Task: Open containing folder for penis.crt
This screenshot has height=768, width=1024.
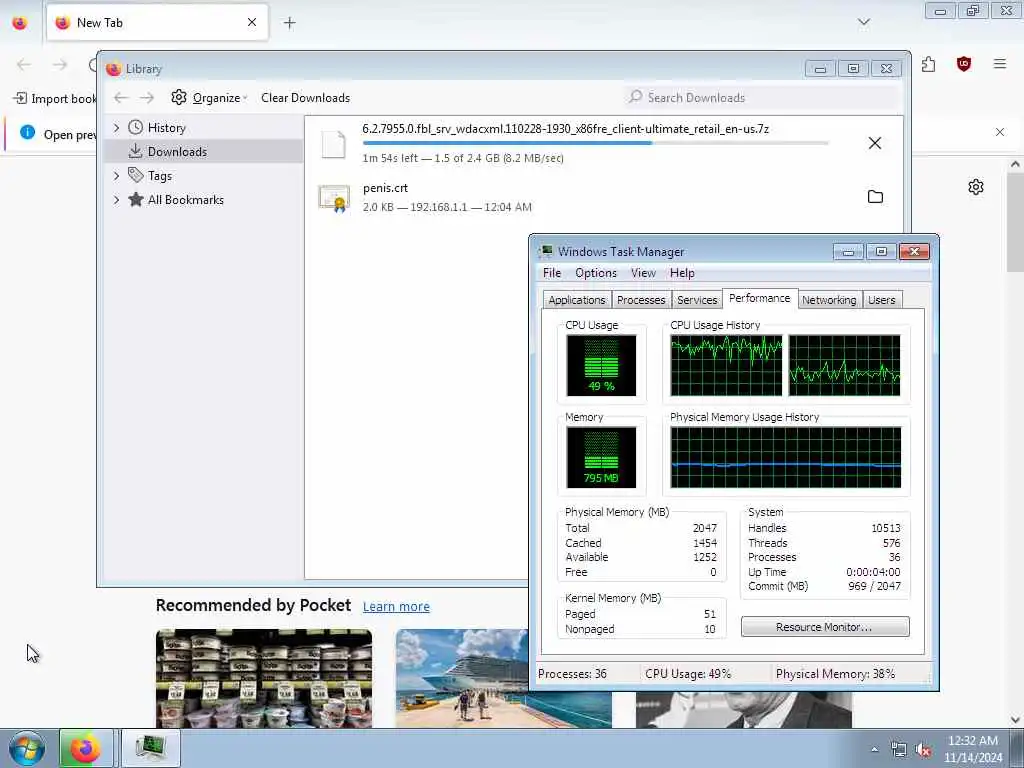Action: click(x=875, y=197)
